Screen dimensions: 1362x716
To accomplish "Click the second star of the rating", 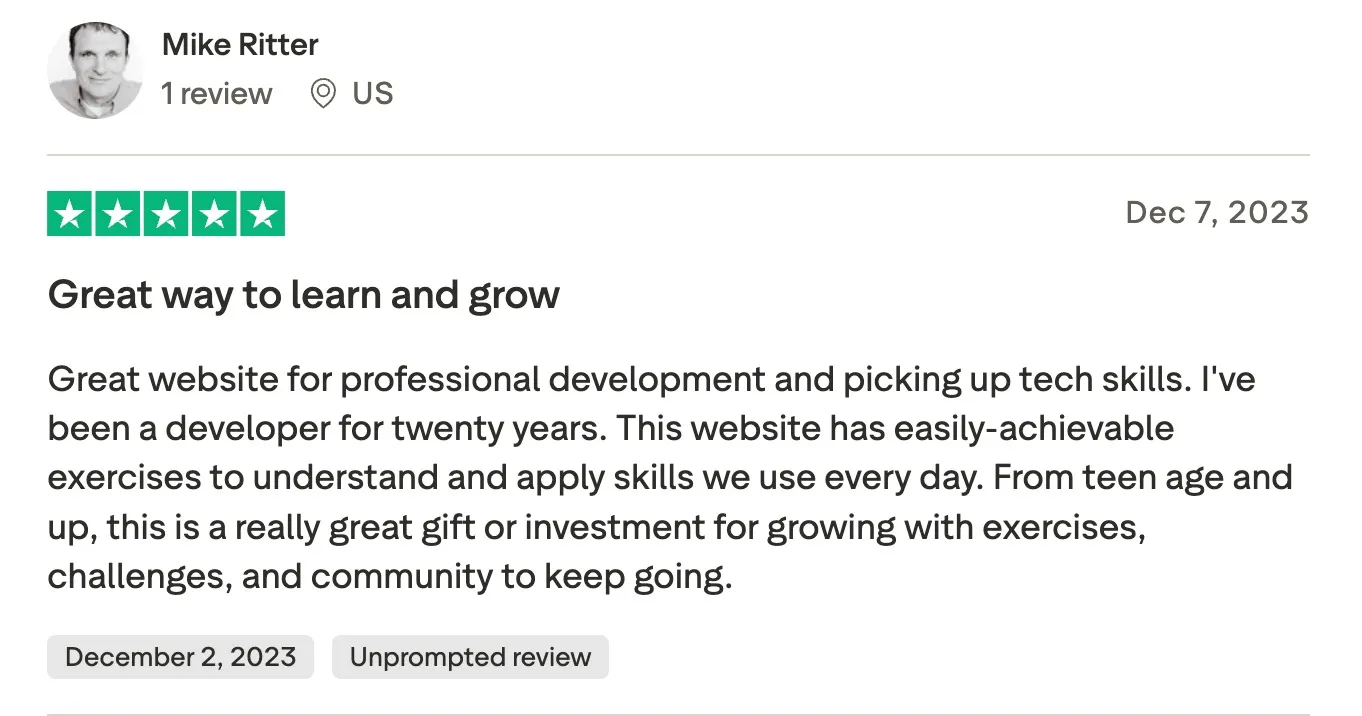I will coord(118,212).
